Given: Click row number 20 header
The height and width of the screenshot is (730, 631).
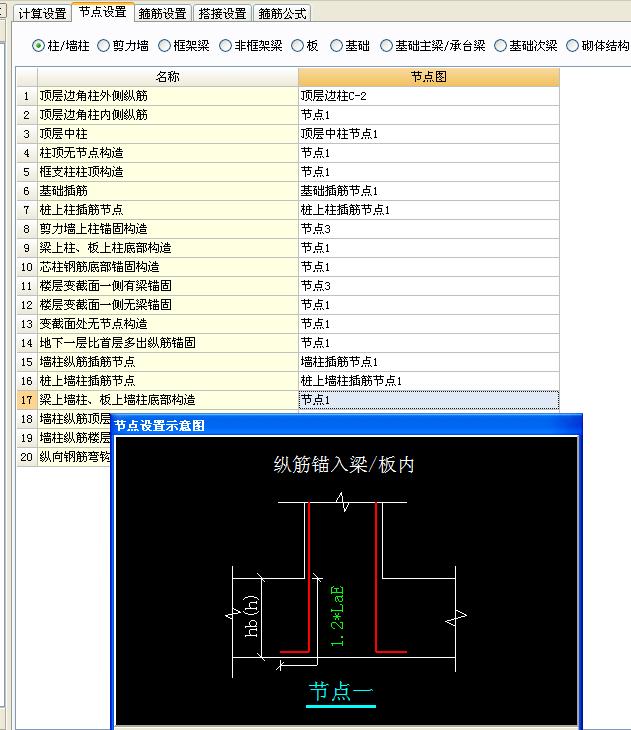Looking at the screenshot, I should pyautogui.click(x=27, y=457).
